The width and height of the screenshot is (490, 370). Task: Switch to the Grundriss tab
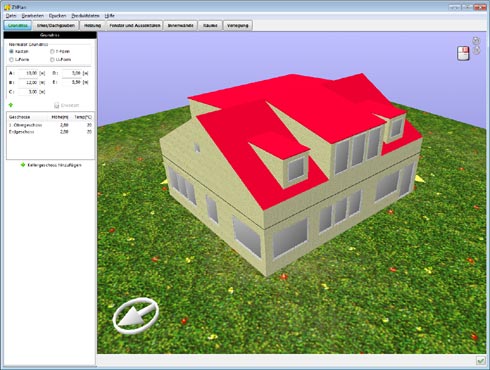coord(18,25)
